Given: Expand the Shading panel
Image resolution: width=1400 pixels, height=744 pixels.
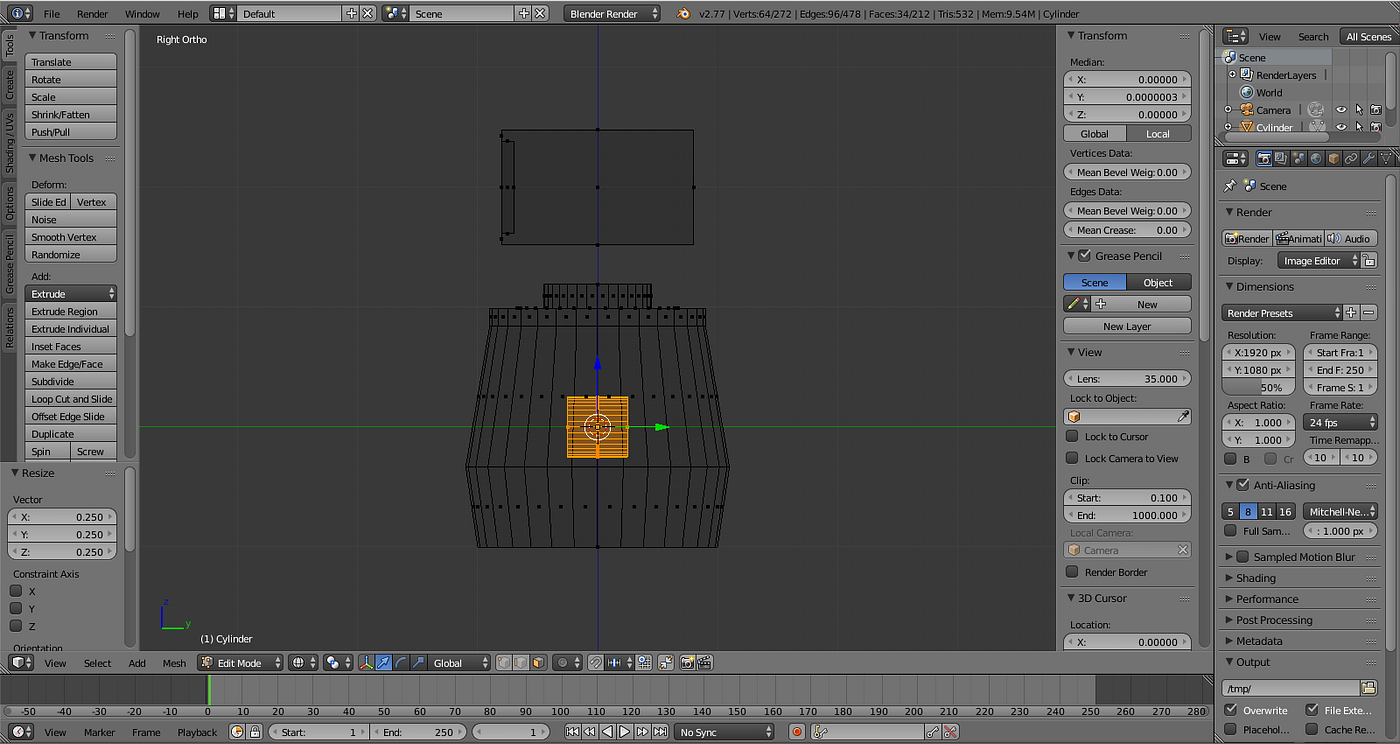Looking at the screenshot, I should coord(1256,578).
